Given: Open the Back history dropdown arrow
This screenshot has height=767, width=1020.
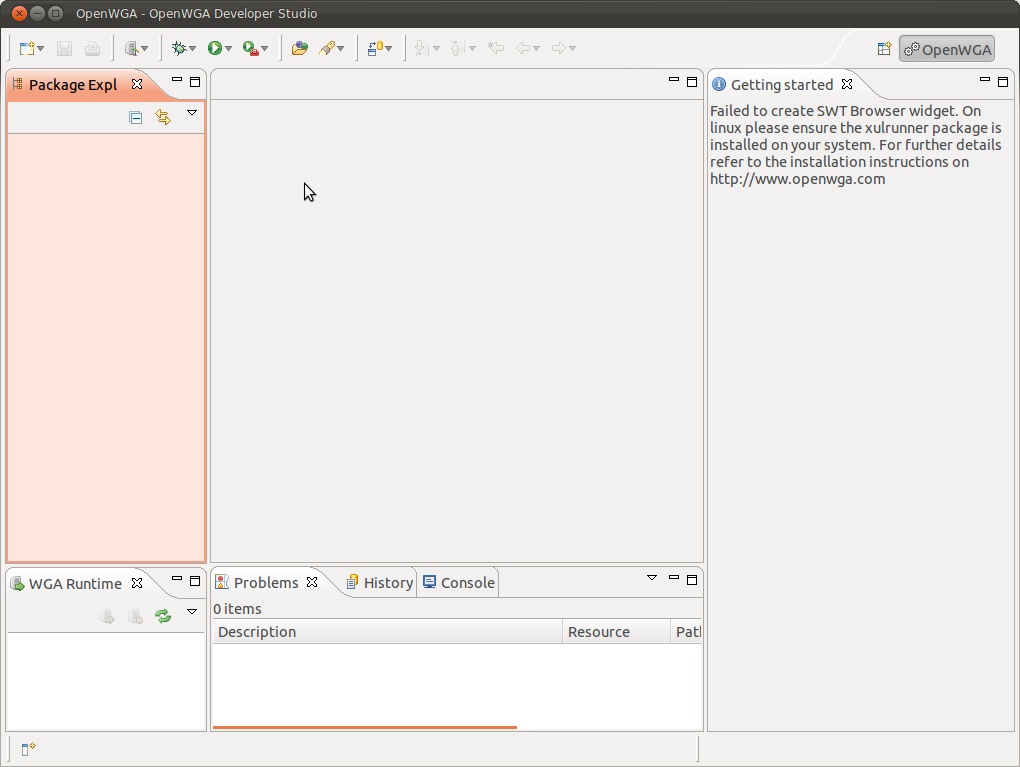Looking at the screenshot, I should [x=537, y=49].
